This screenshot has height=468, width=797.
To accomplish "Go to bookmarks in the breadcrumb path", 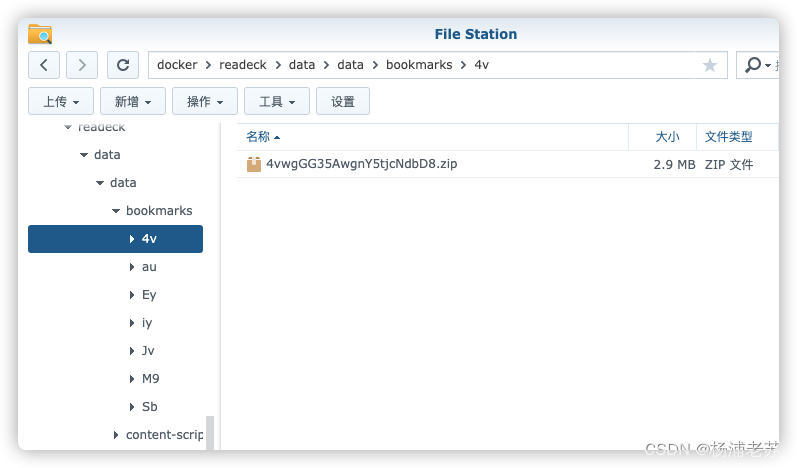I will [419, 65].
